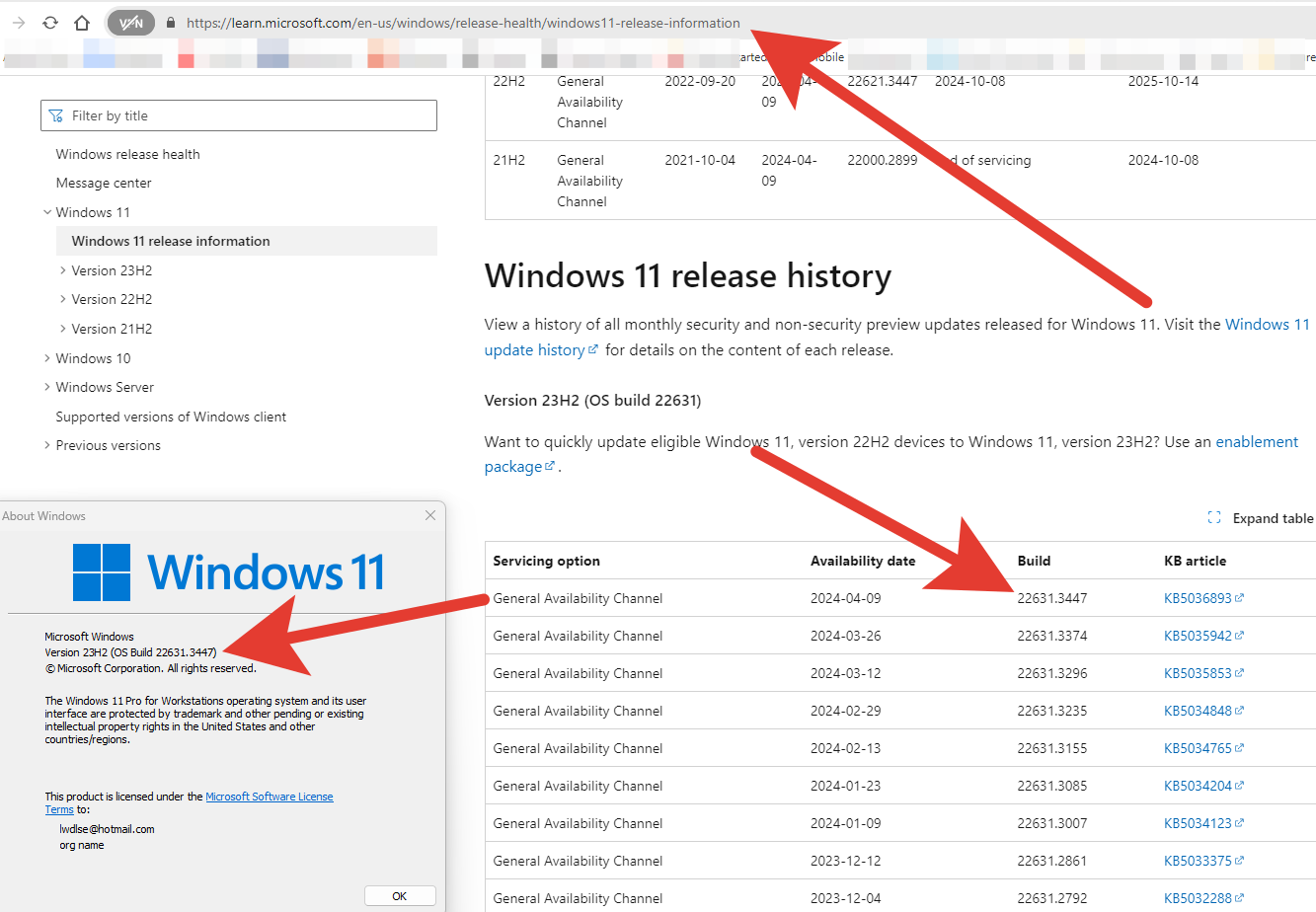The width and height of the screenshot is (1316, 912).
Task: Click availability date 2024-02-13 cell
Action: coord(846,748)
